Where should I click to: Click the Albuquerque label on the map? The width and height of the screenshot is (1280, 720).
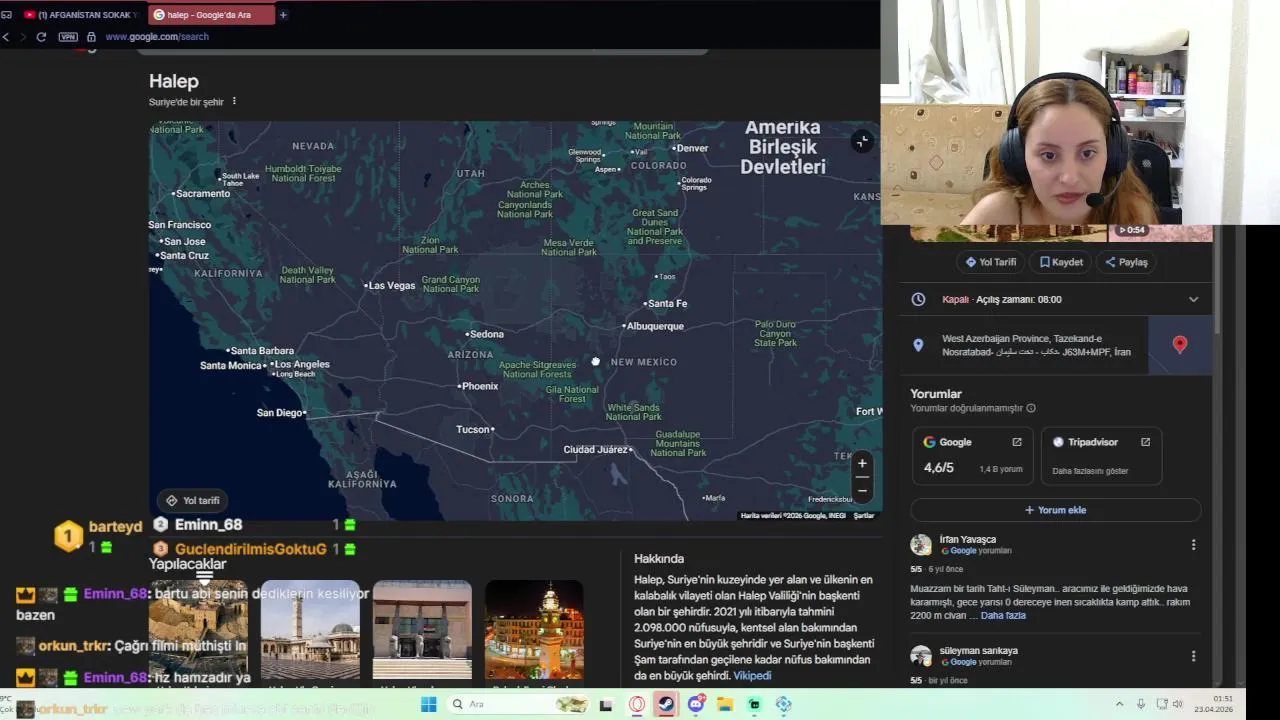pyautogui.click(x=655, y=326)
